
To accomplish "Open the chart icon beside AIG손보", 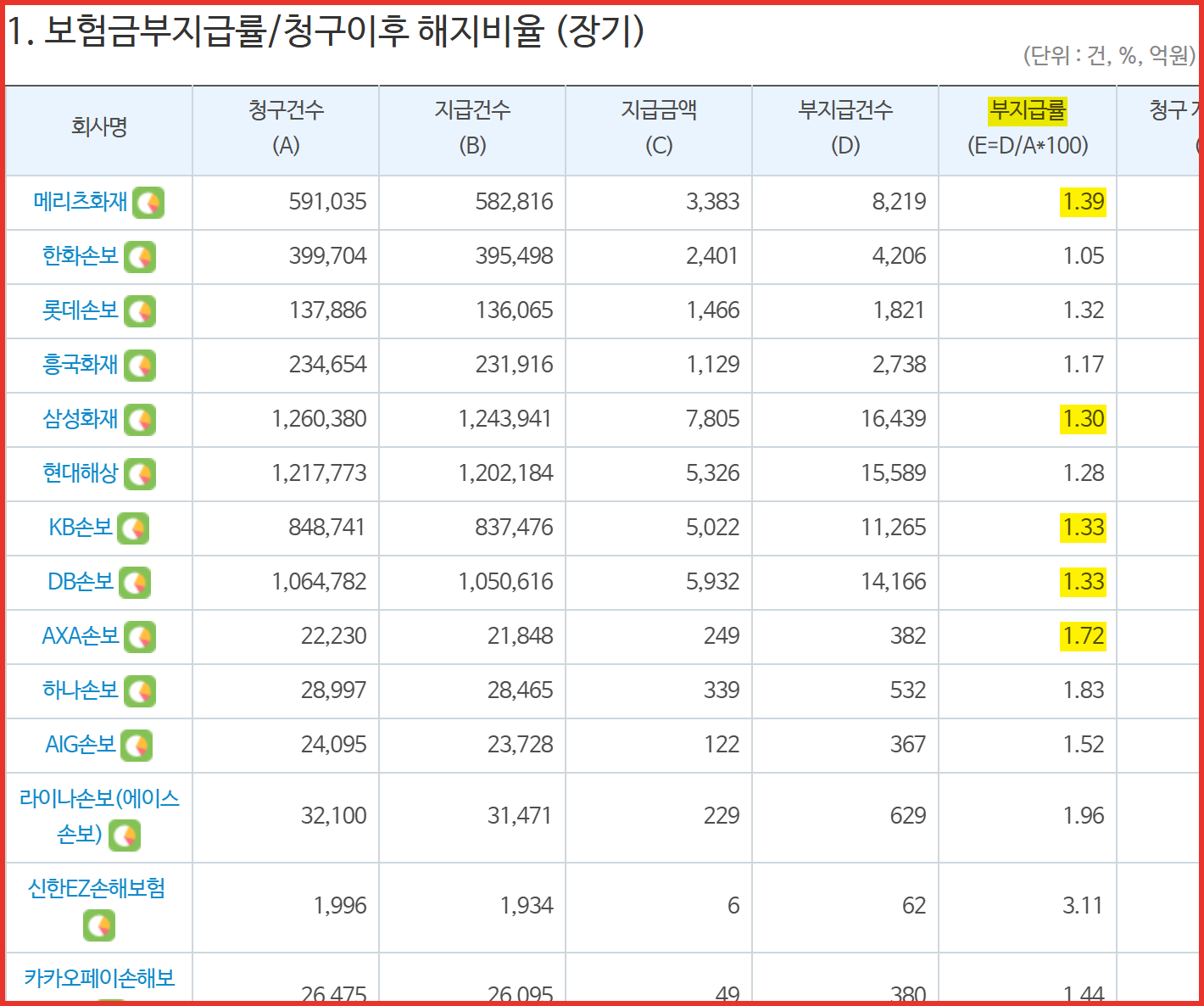I will coord(137,746).
